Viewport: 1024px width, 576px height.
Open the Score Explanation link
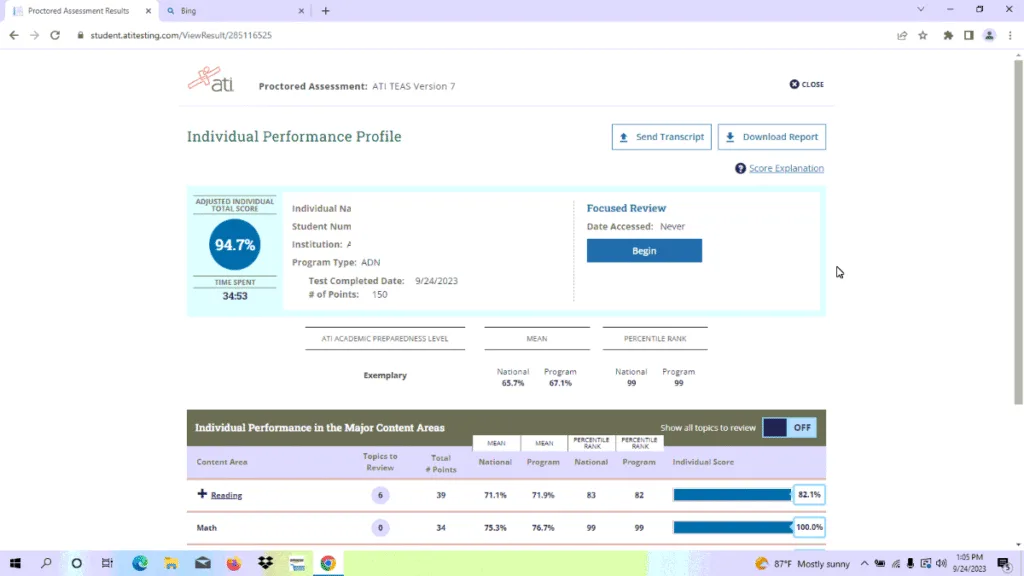pyautogui.click(x=786, y=169)
